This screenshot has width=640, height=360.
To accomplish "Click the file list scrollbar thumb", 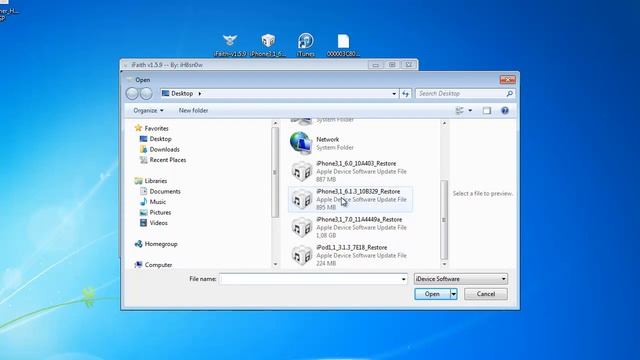I will coord(444,220).
